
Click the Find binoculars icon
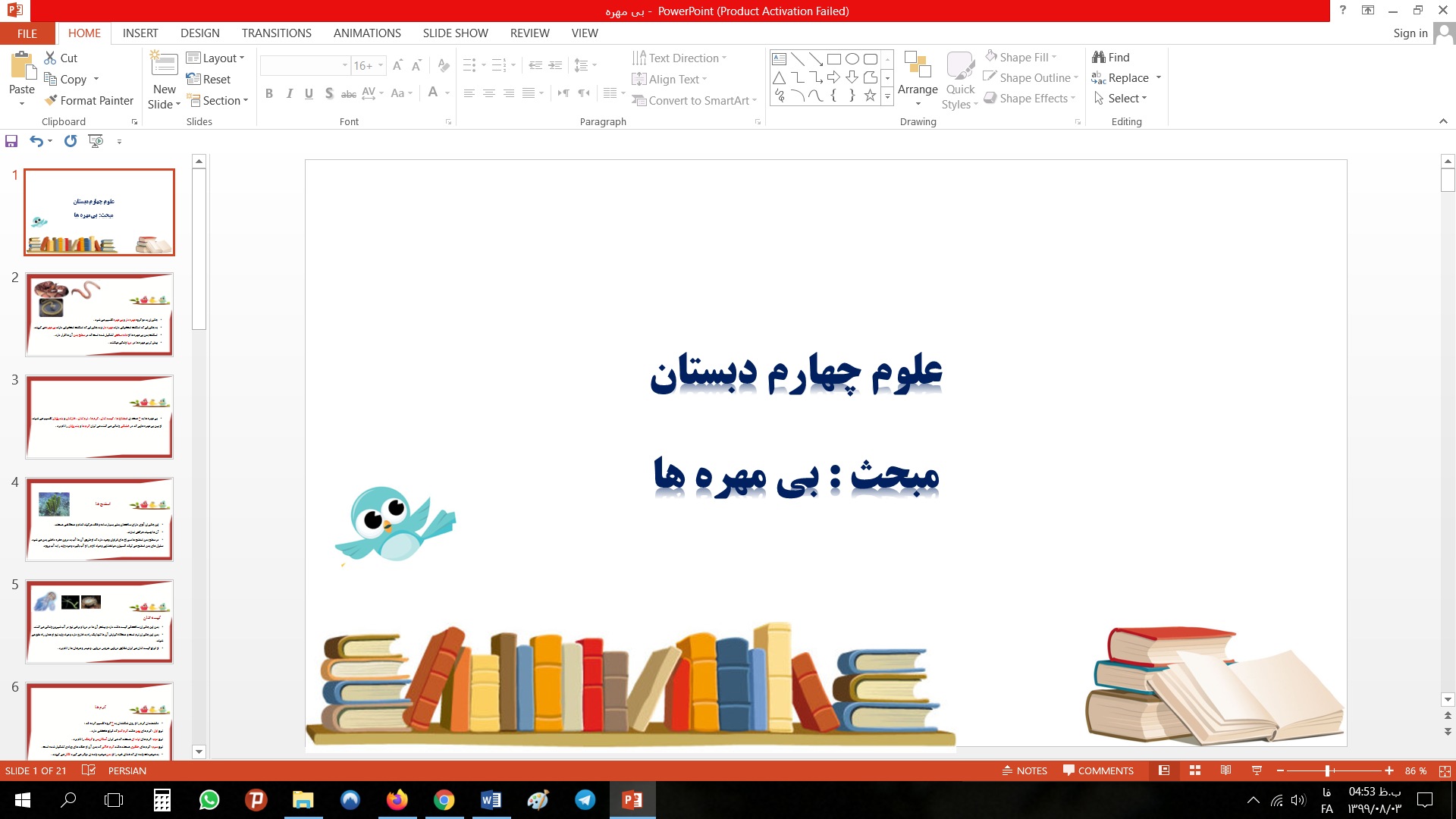(x=1099, y=57)
